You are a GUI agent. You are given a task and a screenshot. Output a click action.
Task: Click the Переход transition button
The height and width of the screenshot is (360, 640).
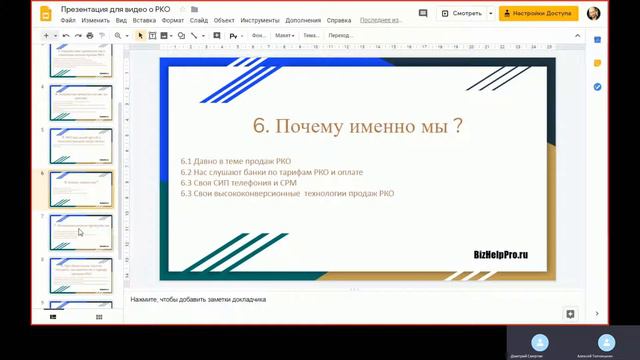click(340, 36)
